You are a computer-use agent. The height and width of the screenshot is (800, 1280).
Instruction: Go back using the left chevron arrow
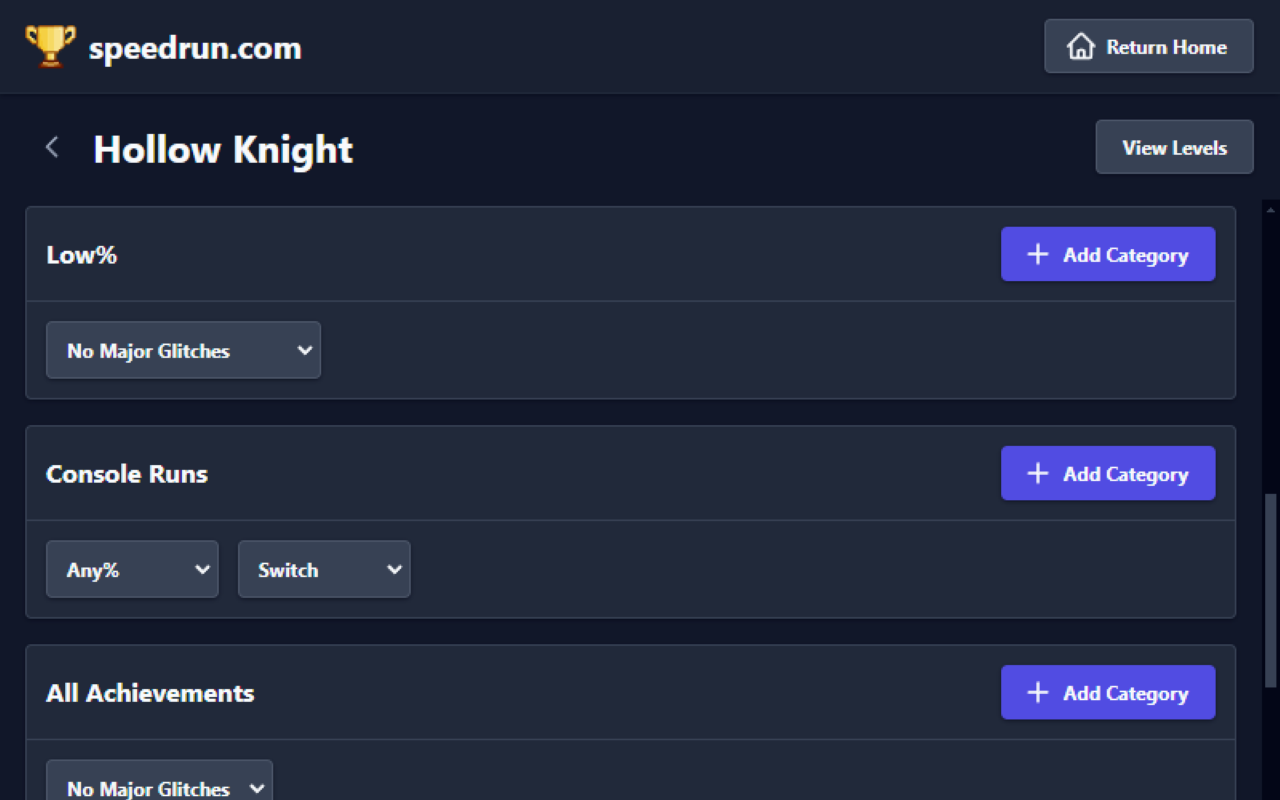point(52,148)
